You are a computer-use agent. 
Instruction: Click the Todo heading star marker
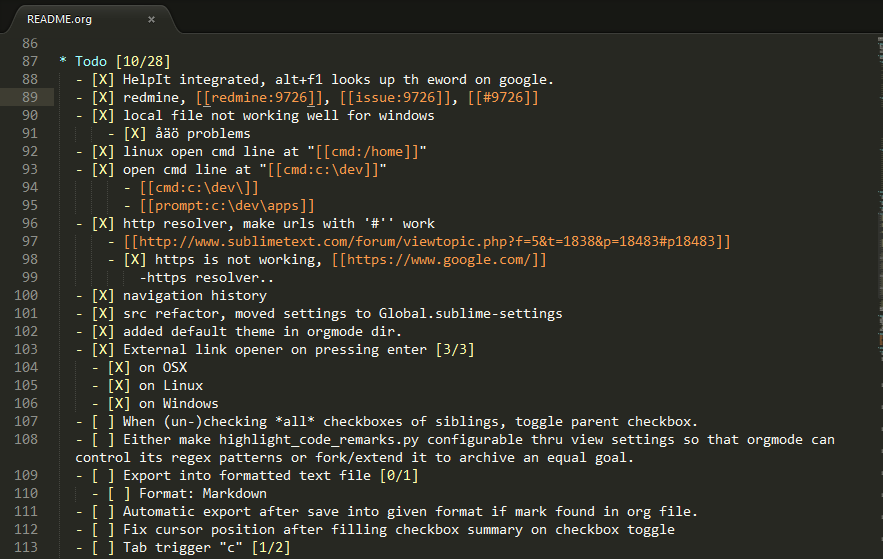[x=63, y=60]
